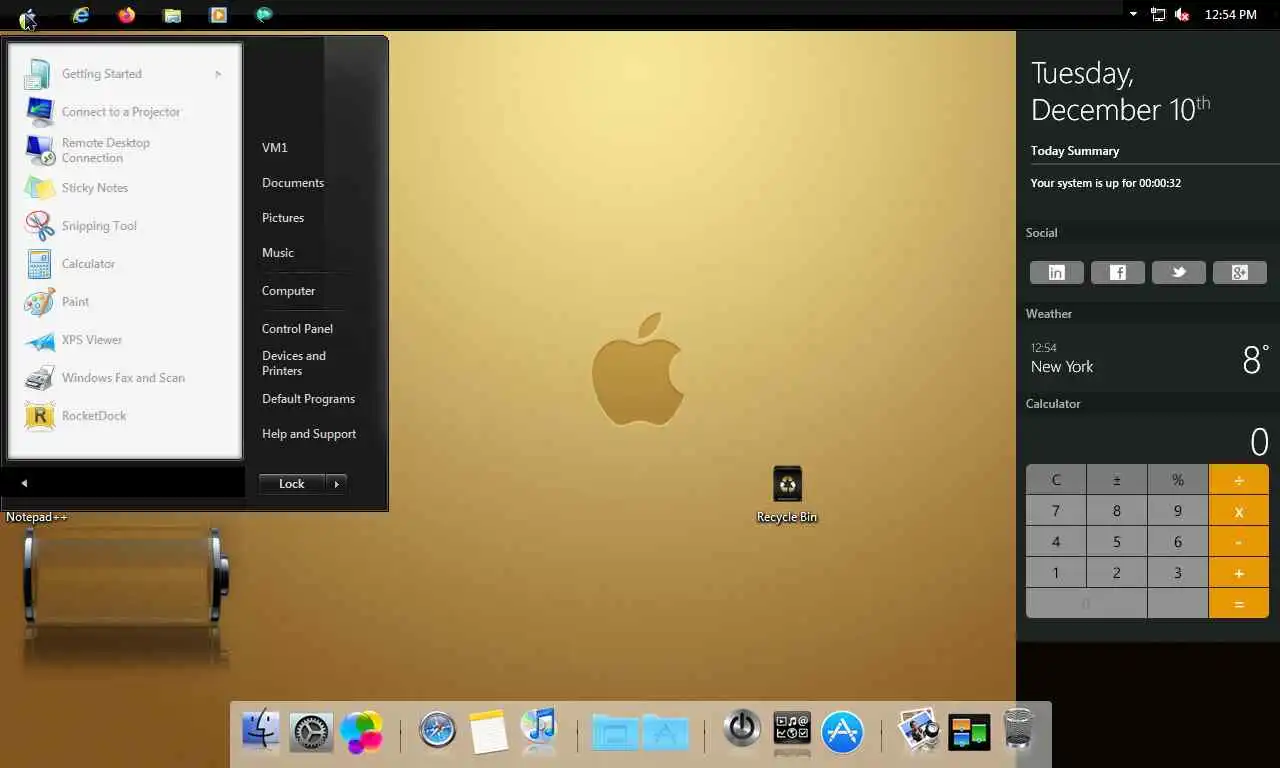Screen dimensions: 1280x768
Task: Open XPS Viewer
Action: click(x=124, y=340)
